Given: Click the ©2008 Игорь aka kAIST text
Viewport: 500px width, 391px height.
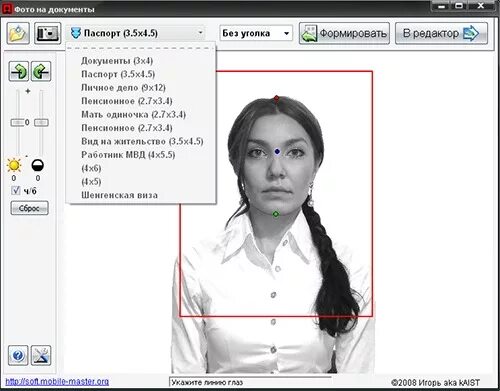Looking at the screenshot, I should pyautogui.click(x=435, y=382).
